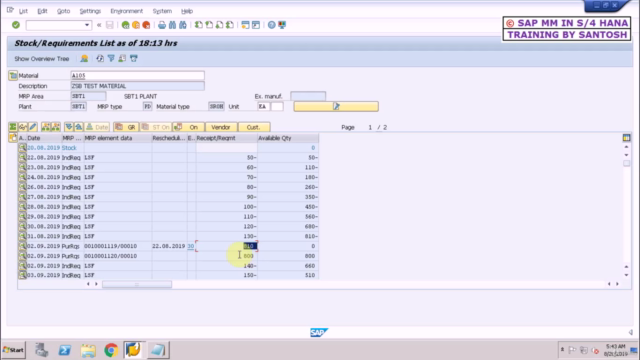Click the last icon in the Show Overview Tree toolbar
Viewport: 640px width, 360px height.
click(133, 59)
